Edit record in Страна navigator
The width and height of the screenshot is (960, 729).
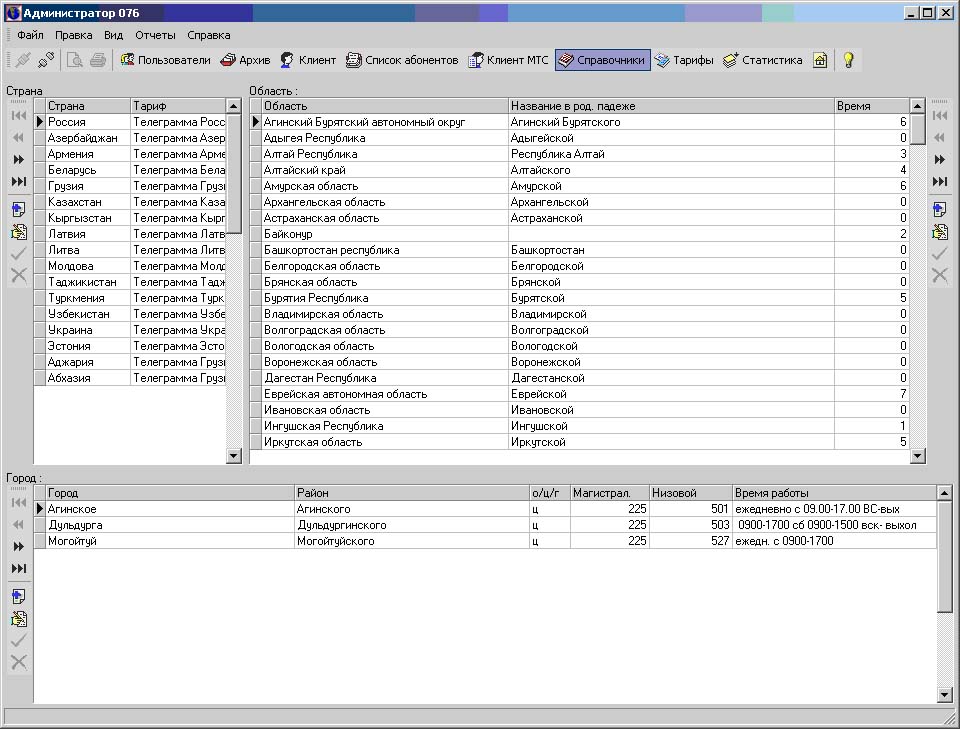pos(18,232)
